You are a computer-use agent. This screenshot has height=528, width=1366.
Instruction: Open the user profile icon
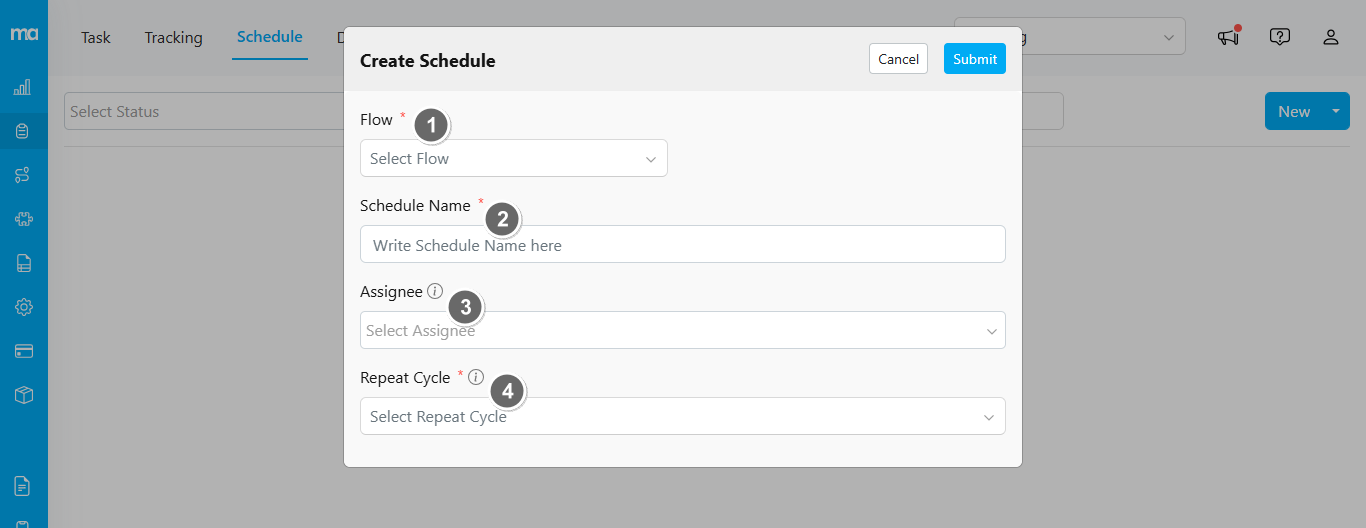[x=1330, y=37]
